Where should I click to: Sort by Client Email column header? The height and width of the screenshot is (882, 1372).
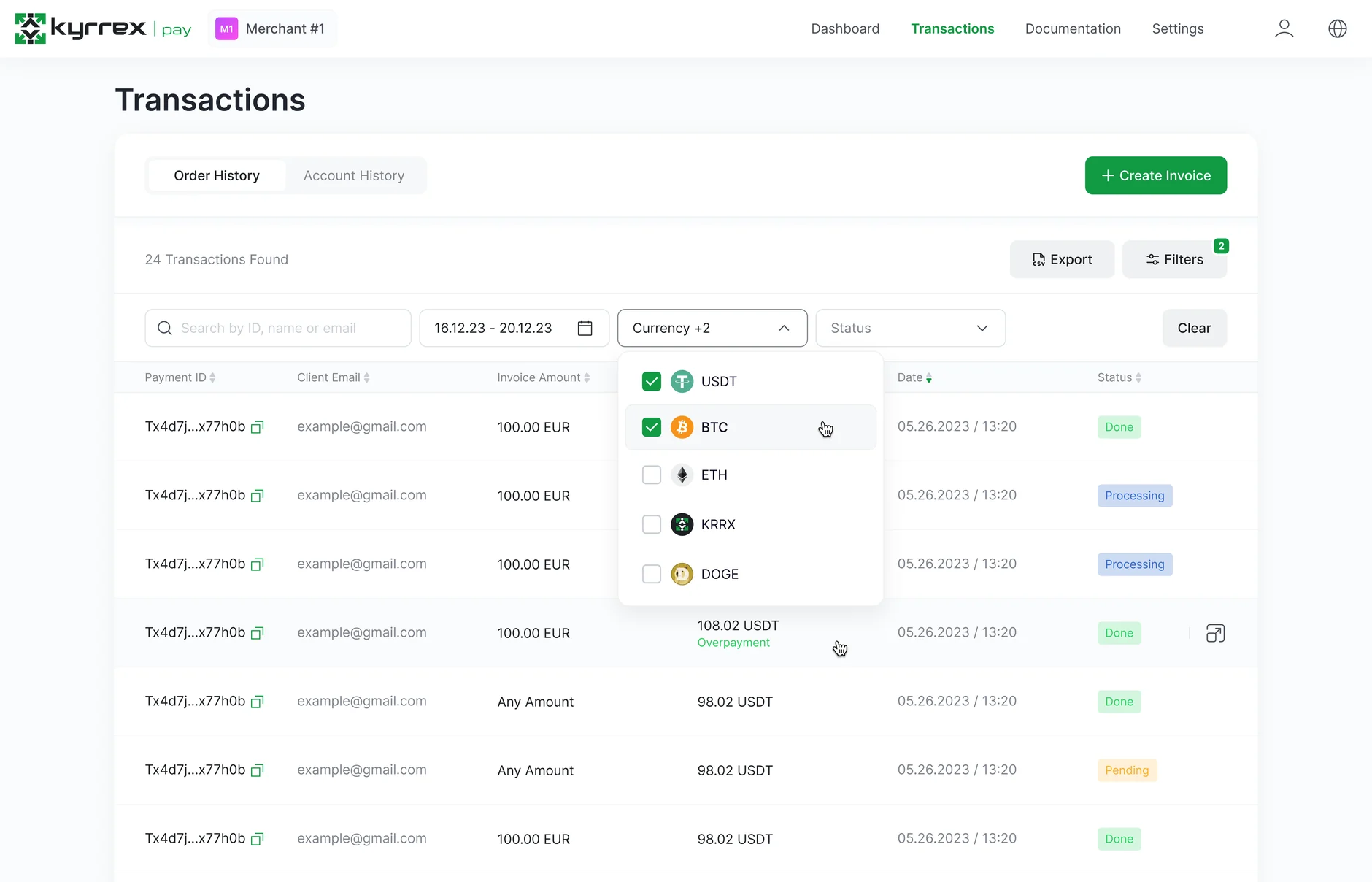pyautogui.click(x=334, y=377)
